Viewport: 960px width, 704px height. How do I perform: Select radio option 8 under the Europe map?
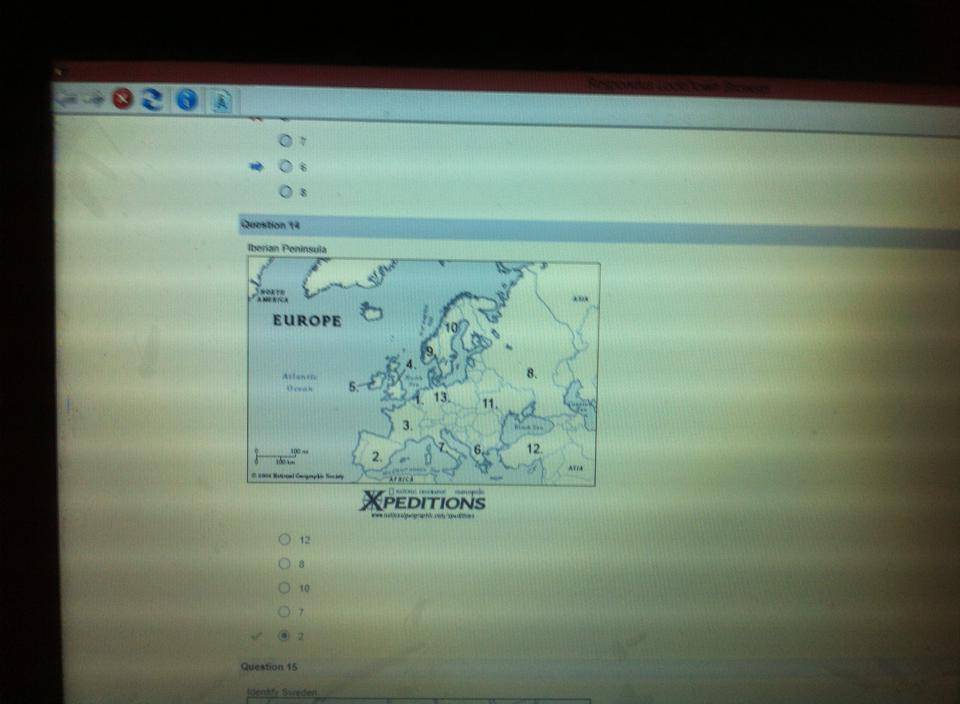click(x=285, y=563)
